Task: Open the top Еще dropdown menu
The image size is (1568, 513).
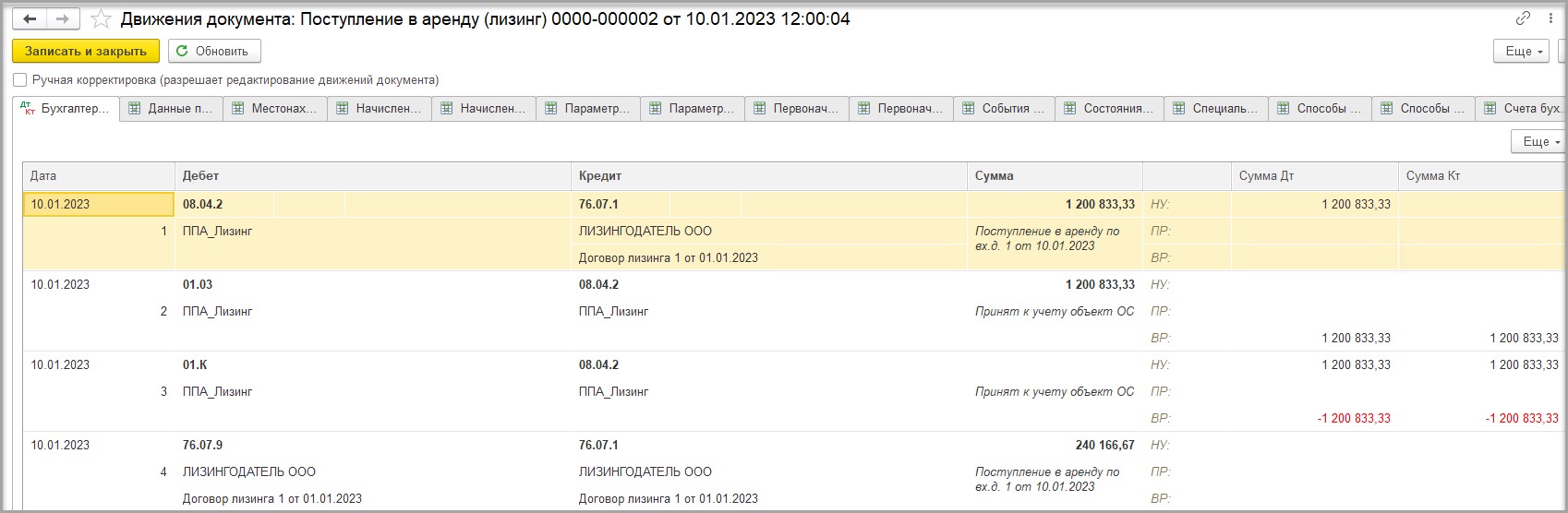Action: (1521, 51)
